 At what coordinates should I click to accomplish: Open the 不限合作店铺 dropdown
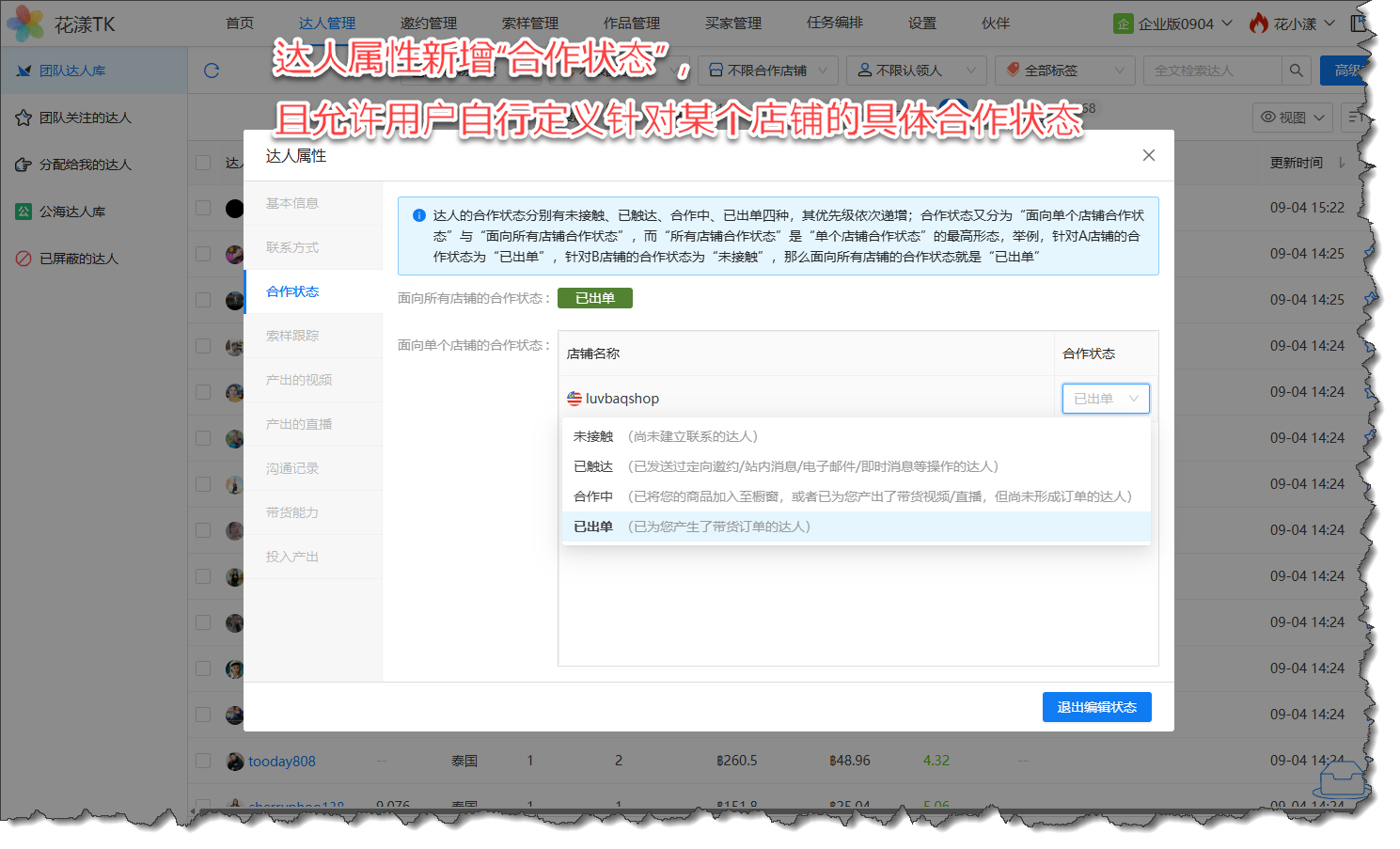[767, 71]
